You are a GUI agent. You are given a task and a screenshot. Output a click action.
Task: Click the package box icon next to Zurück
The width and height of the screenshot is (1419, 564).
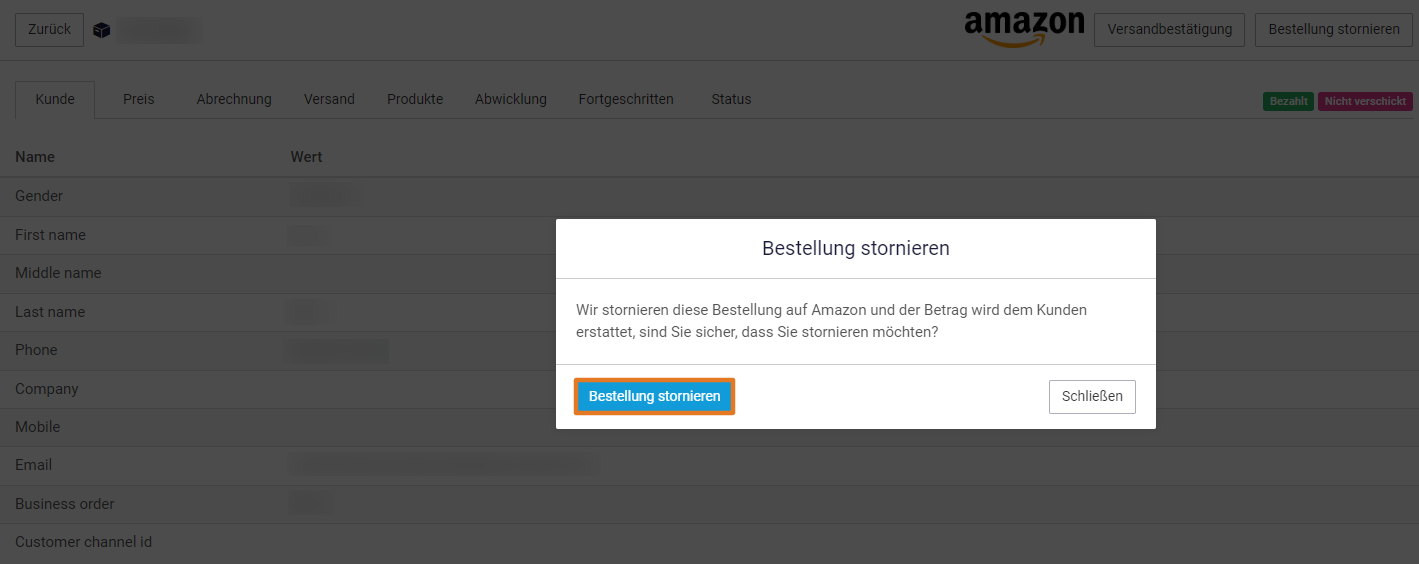pos(101,30)
